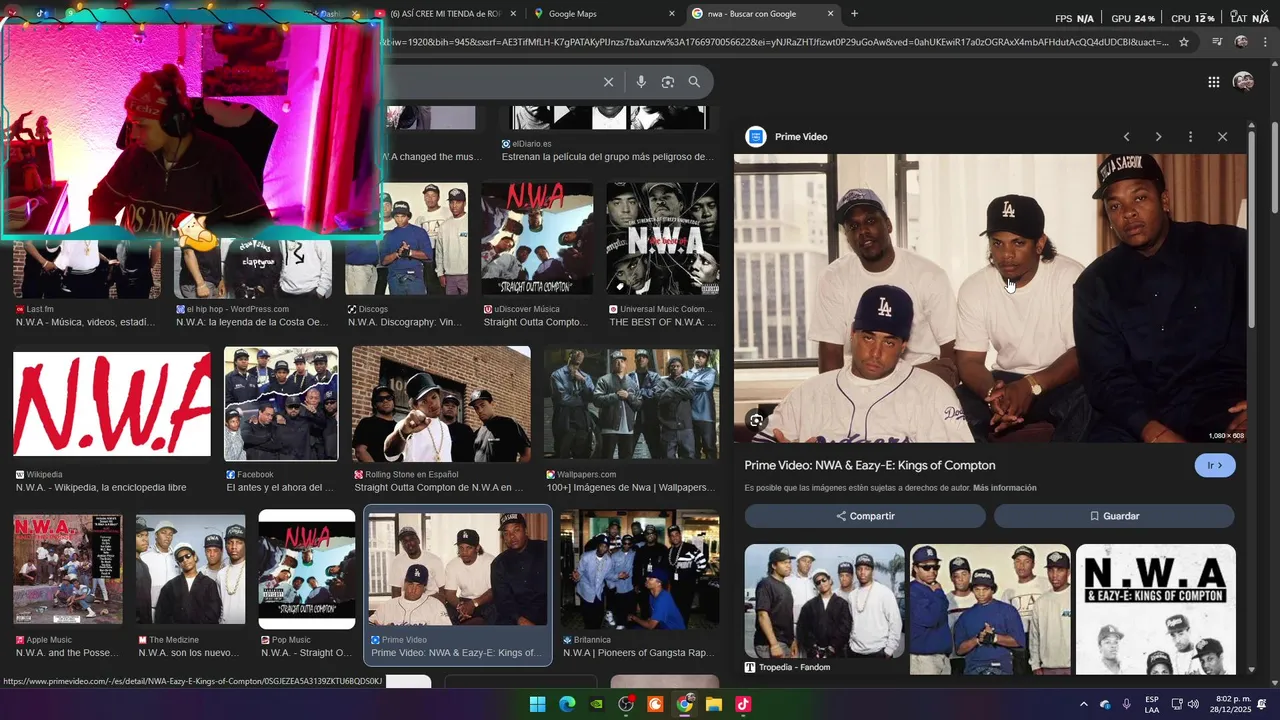The height and width of the screenshot is (720, 1280).
Task: Switch to the ASÍ CREE MI TIENDA tab
Action: pyautogui.click(x=445, y=14)
